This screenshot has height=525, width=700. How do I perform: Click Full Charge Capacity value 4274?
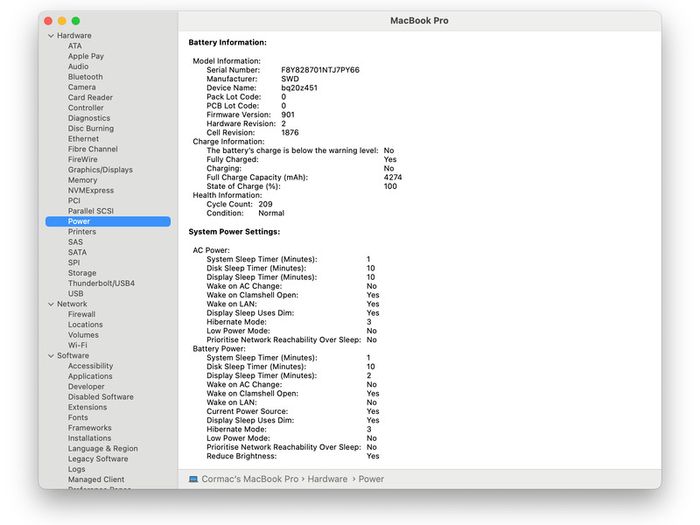click(392, 177)
